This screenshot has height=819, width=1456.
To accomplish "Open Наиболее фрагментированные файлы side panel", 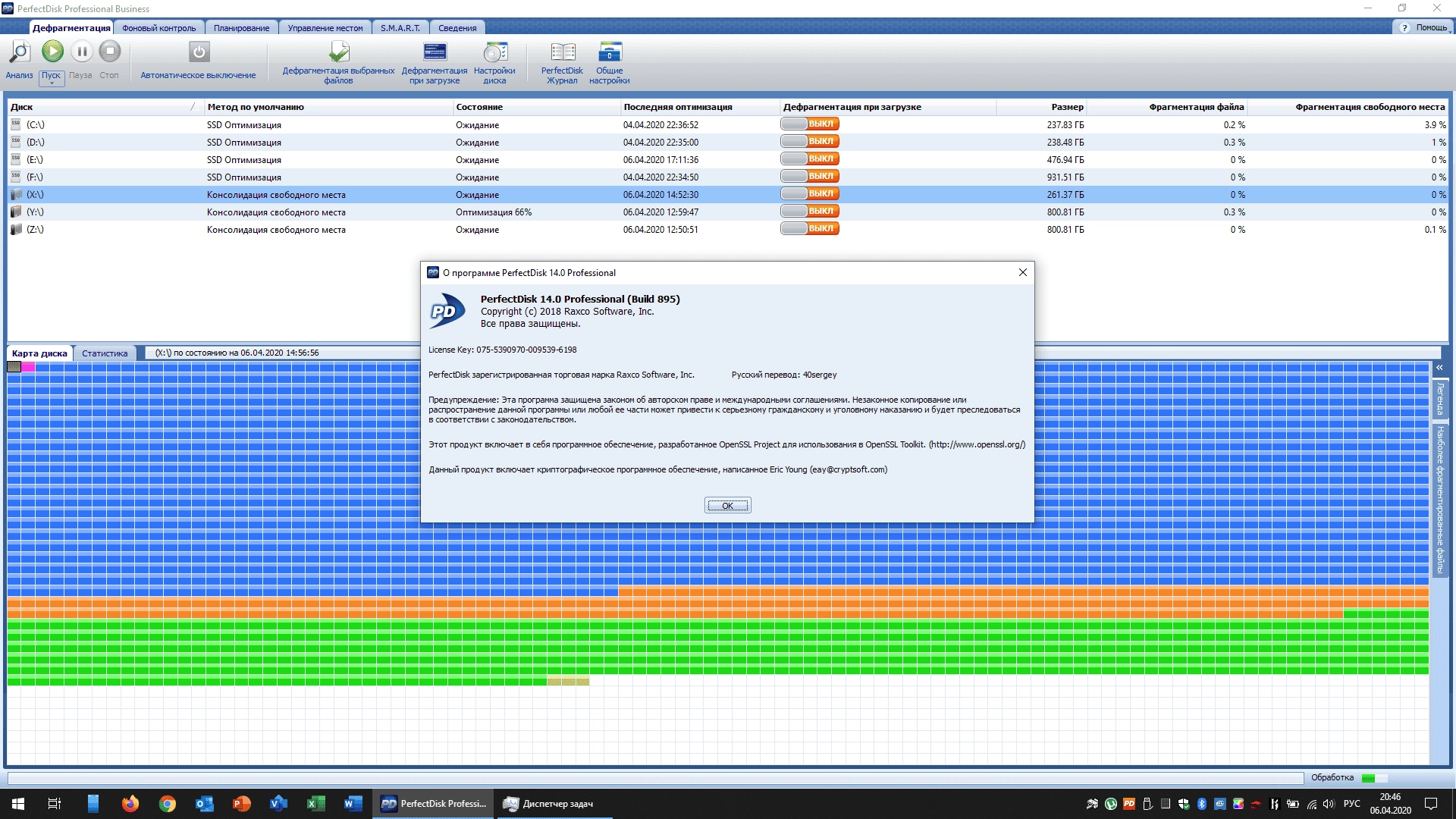I will 1439,500.
